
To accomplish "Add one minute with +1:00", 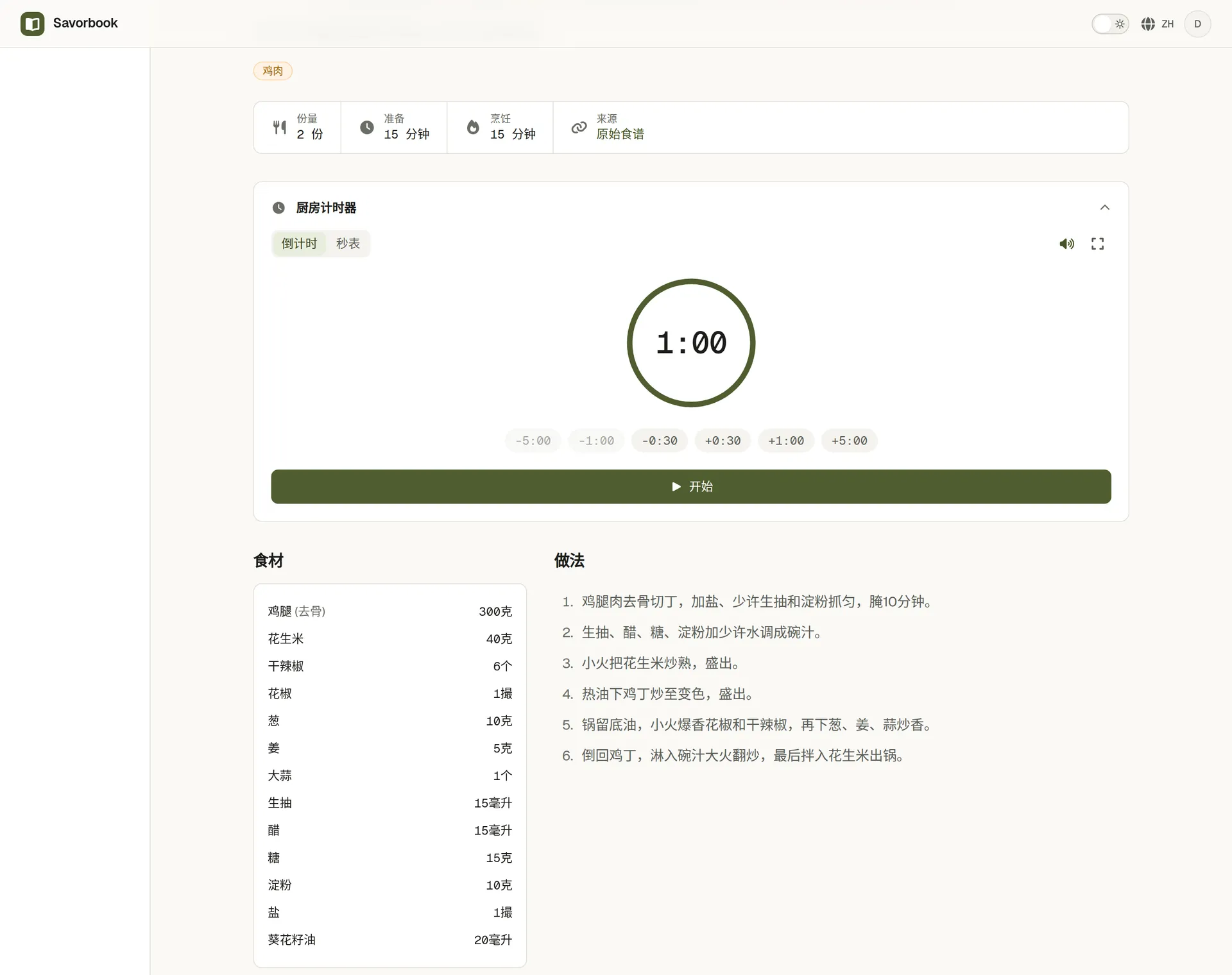I will [786, 441].
